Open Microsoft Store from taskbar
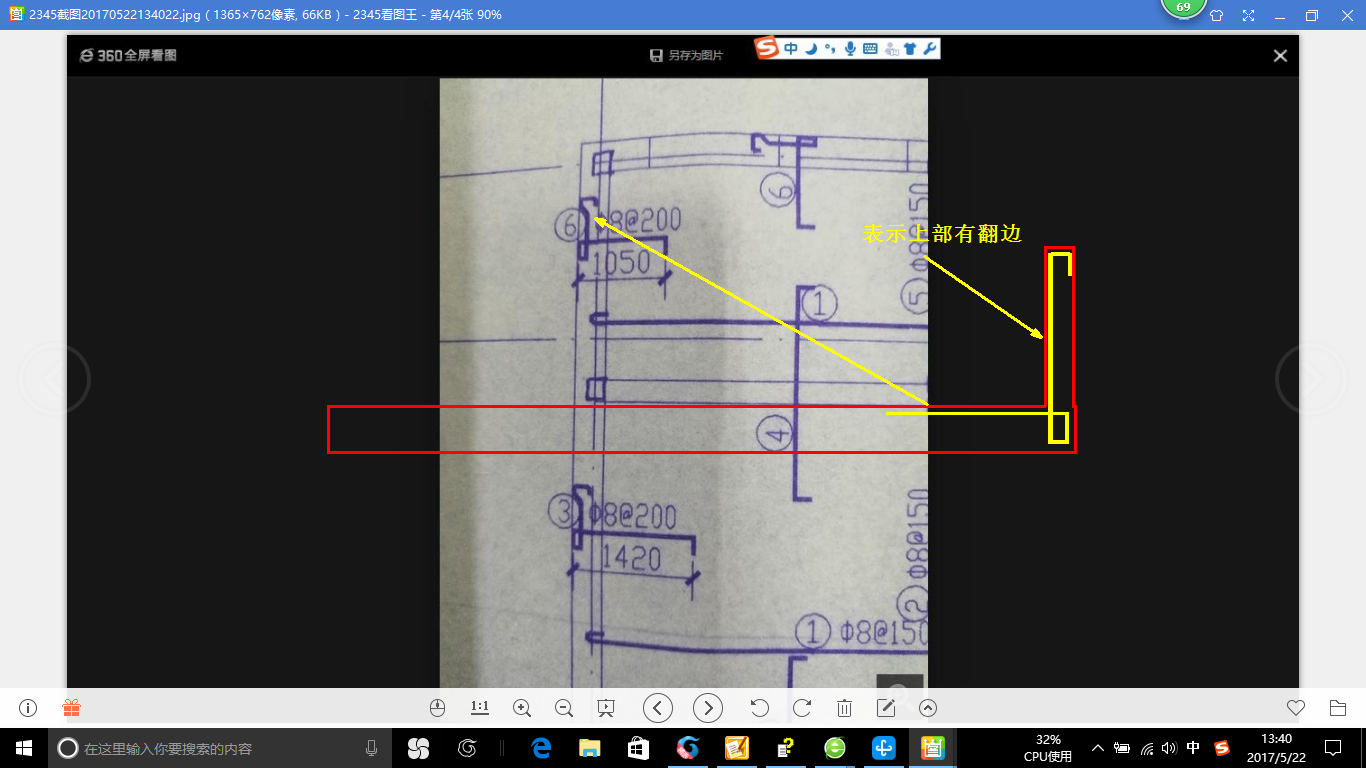Image resolution: width=1366 pixels, height=768 pixels. [637, 748]
